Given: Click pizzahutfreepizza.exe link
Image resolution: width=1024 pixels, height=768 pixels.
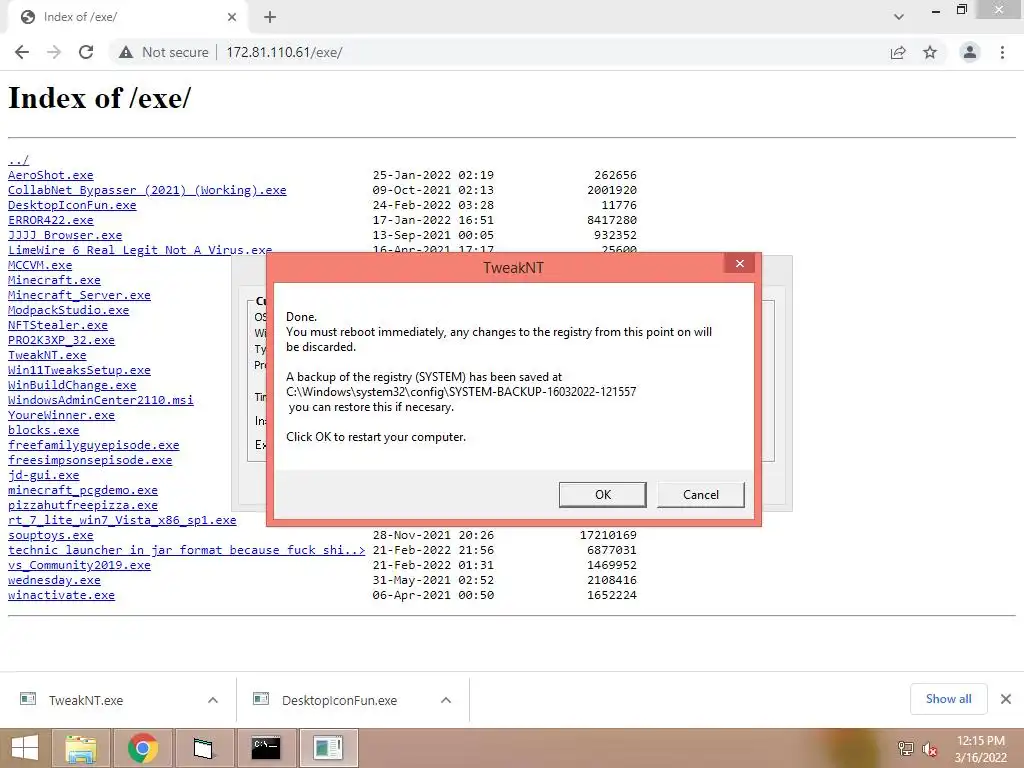Looking at the screenshot, I should tap(83, 505).
